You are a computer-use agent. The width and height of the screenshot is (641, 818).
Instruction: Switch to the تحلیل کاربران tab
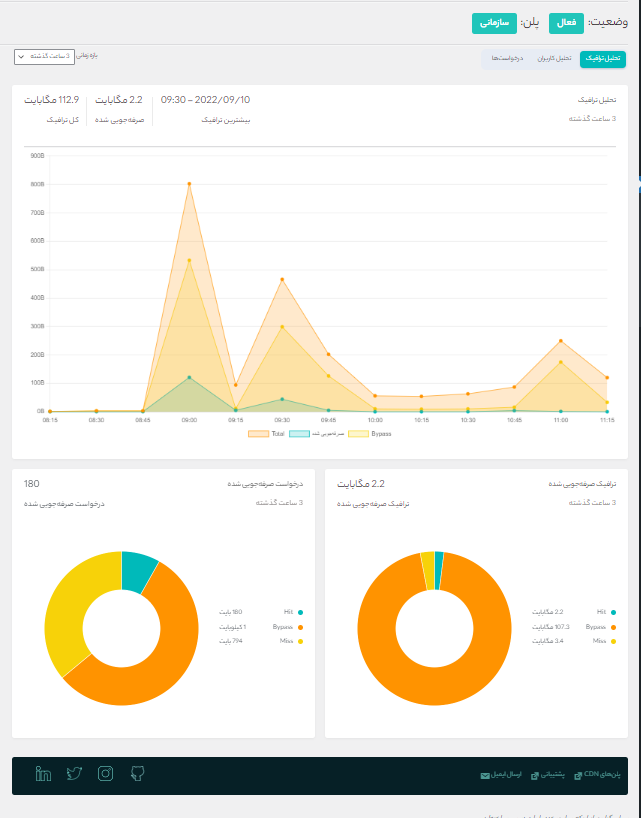[550, 59]
